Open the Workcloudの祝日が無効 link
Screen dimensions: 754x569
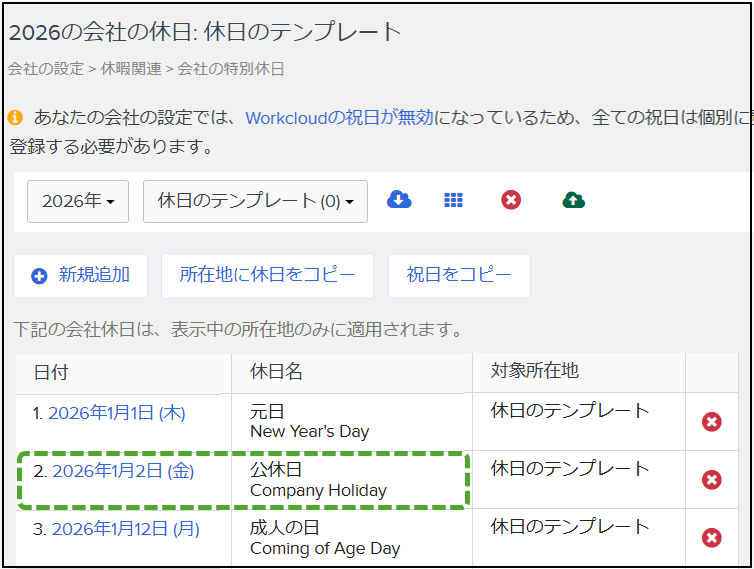coord(340,118)
